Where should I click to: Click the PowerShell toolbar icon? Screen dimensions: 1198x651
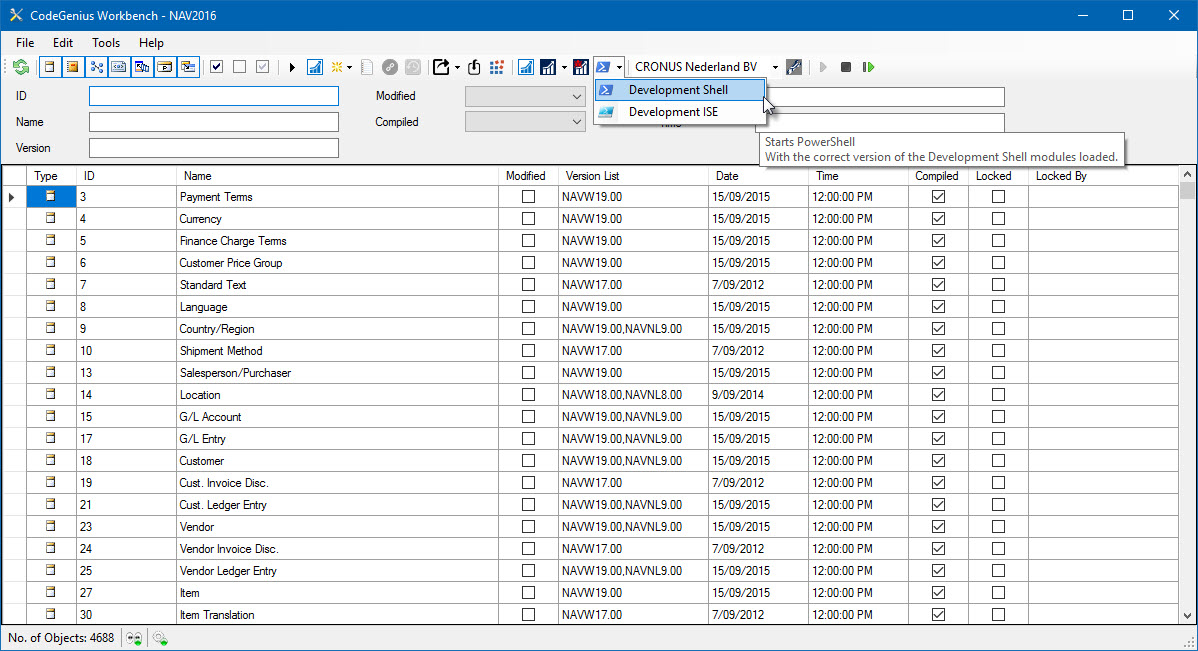tap(604, 67)
